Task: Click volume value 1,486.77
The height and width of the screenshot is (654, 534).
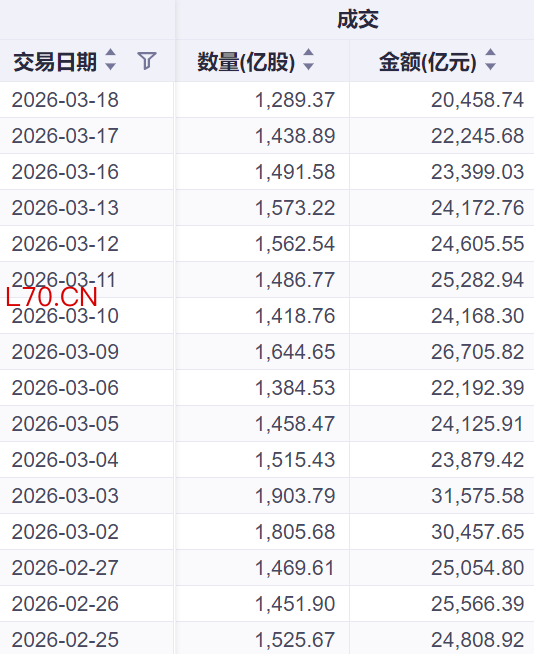Action: point(295,280)
